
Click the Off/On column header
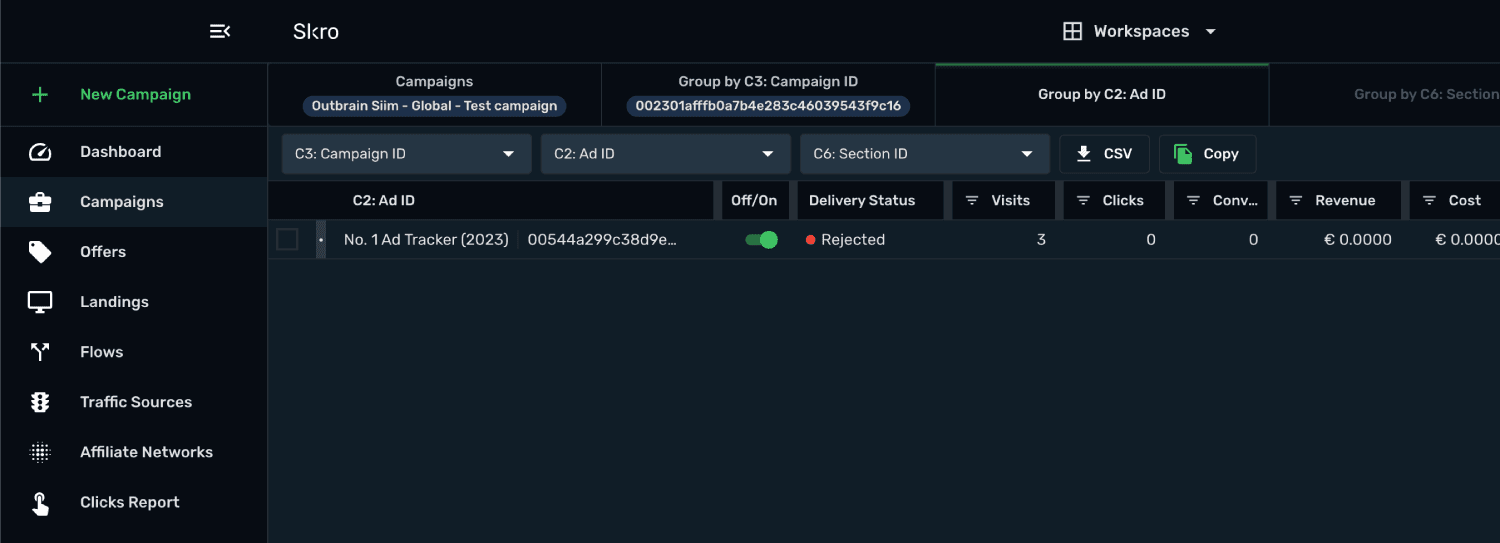754,201
